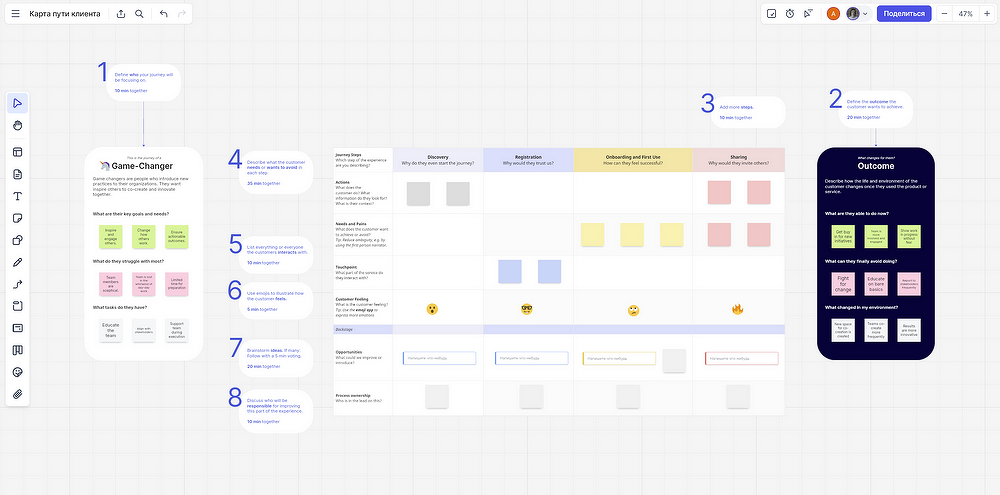Undo the last action
This screenshot has height=495, width=1000.
163,14
